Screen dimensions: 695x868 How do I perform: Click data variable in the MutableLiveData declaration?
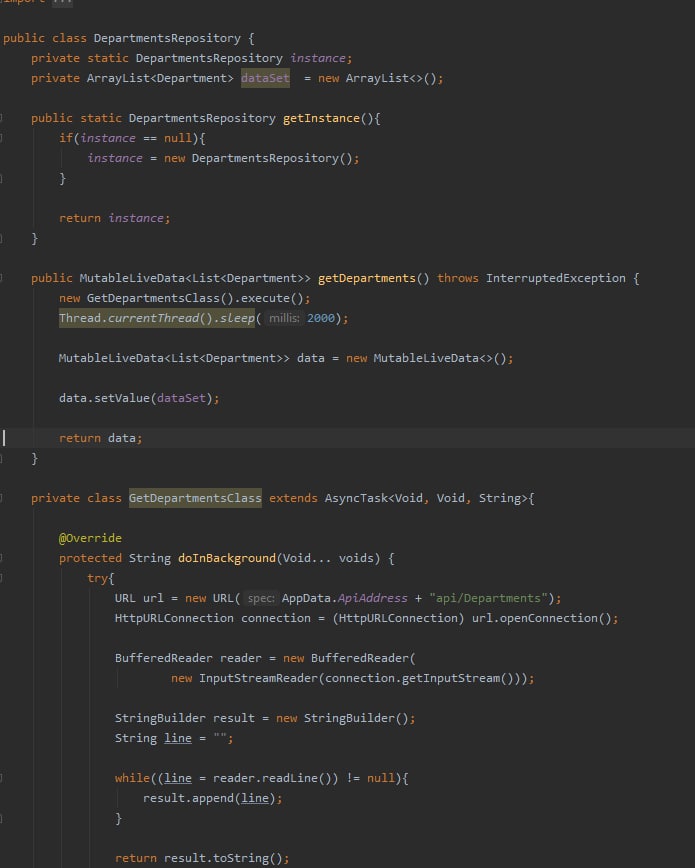311,358
